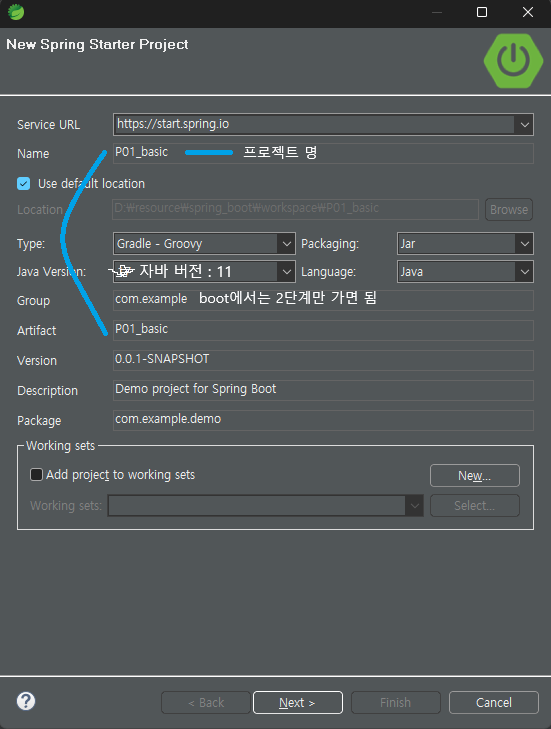Screen dimensions: 551x729
Task: Open the Java Version dropdown
Action: (x=204, y=272)
